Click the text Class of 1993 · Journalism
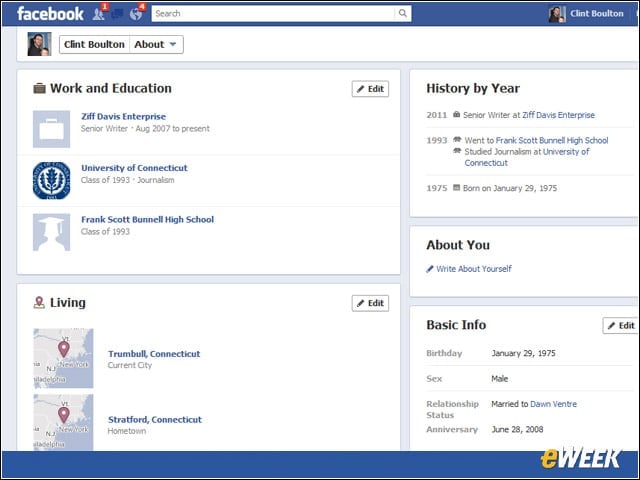This screenshot has height=480, width=640. pyautogui.click(x=127, y=180)
